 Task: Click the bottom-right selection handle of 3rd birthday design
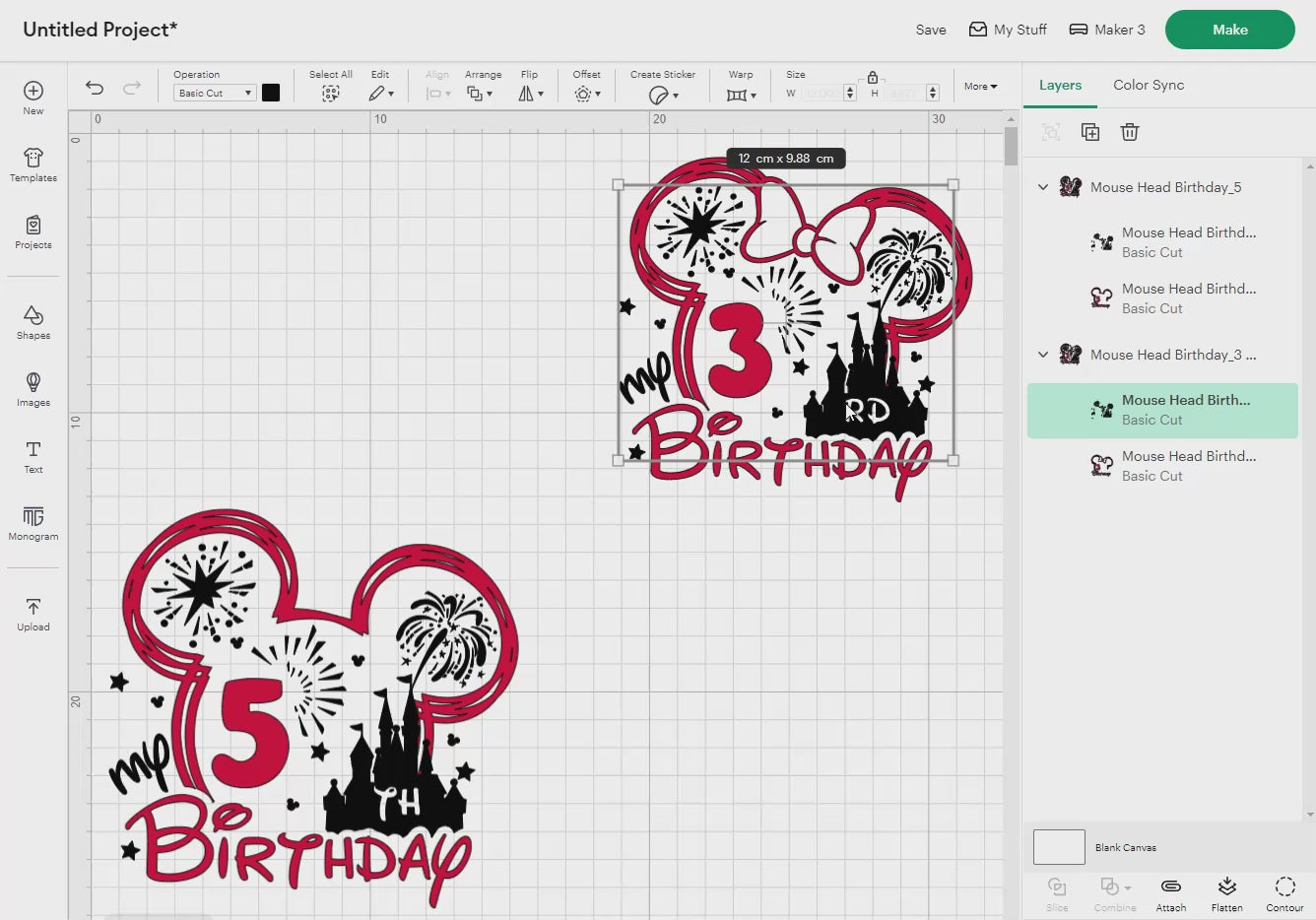click(954, 460)
